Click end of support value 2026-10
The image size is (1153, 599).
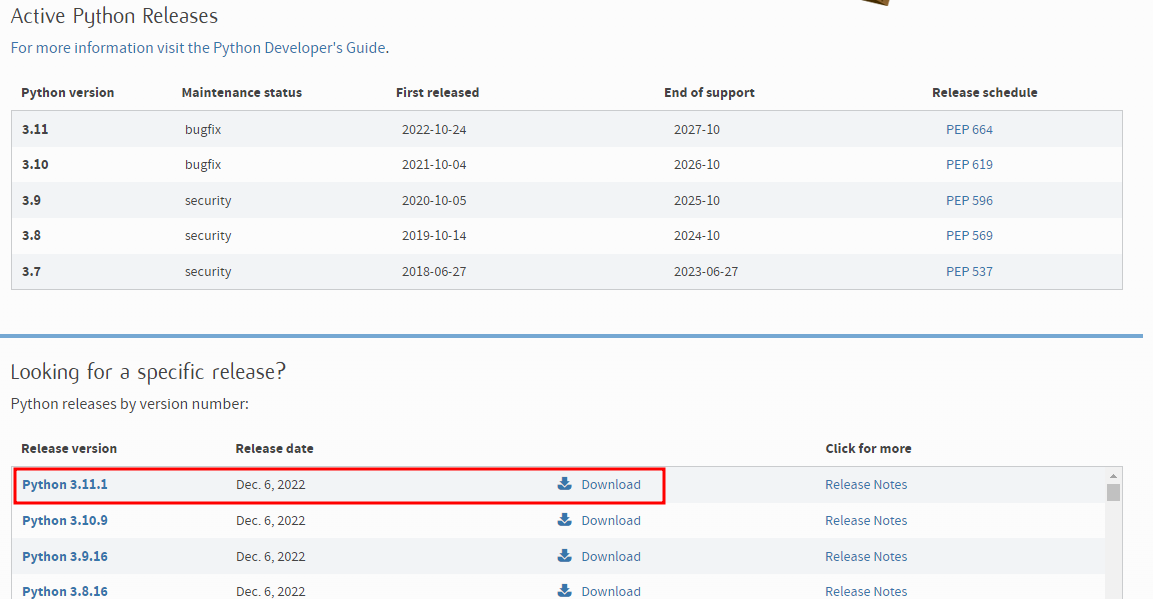(696, 165)
